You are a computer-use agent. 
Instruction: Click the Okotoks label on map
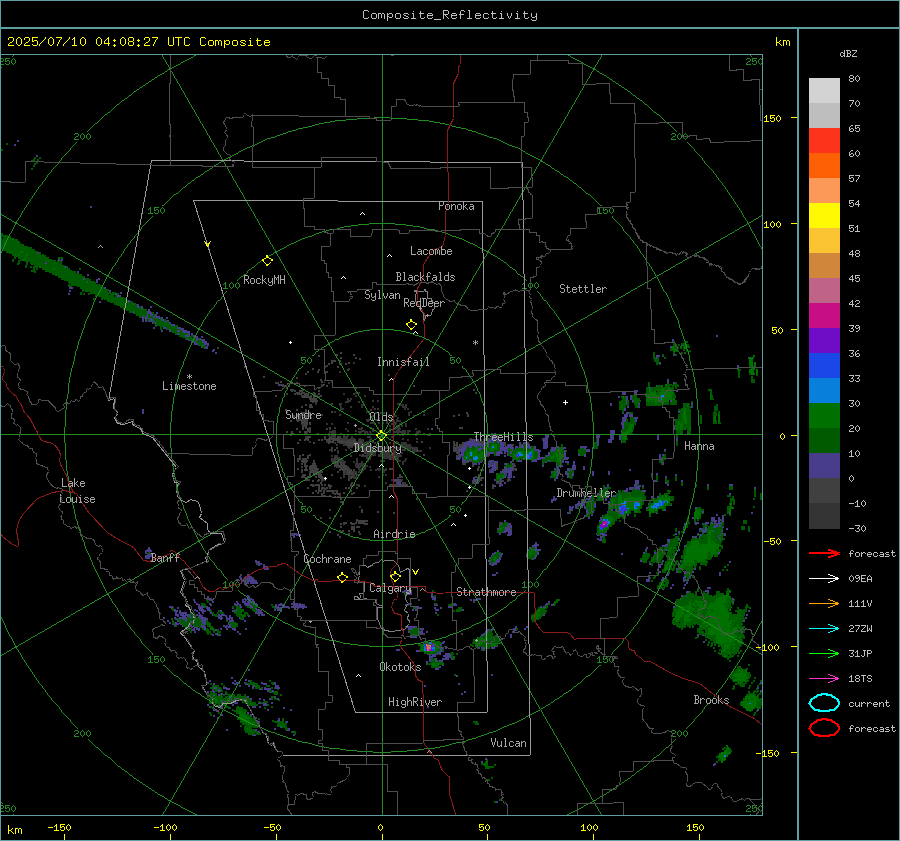tap(400, 666)
